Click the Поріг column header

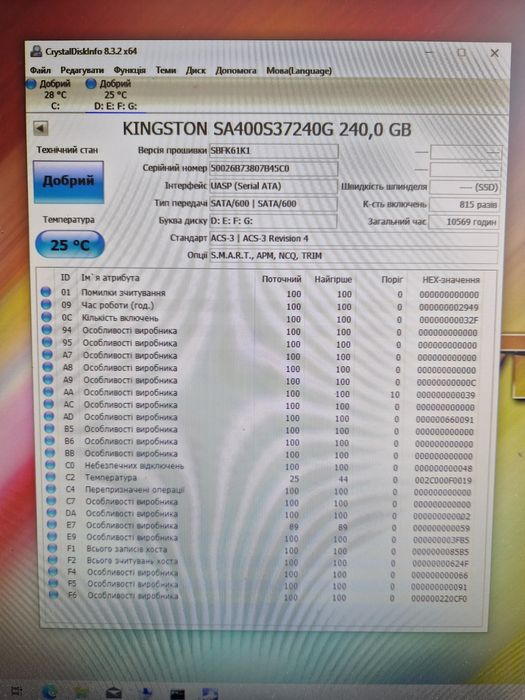point(392,279)
